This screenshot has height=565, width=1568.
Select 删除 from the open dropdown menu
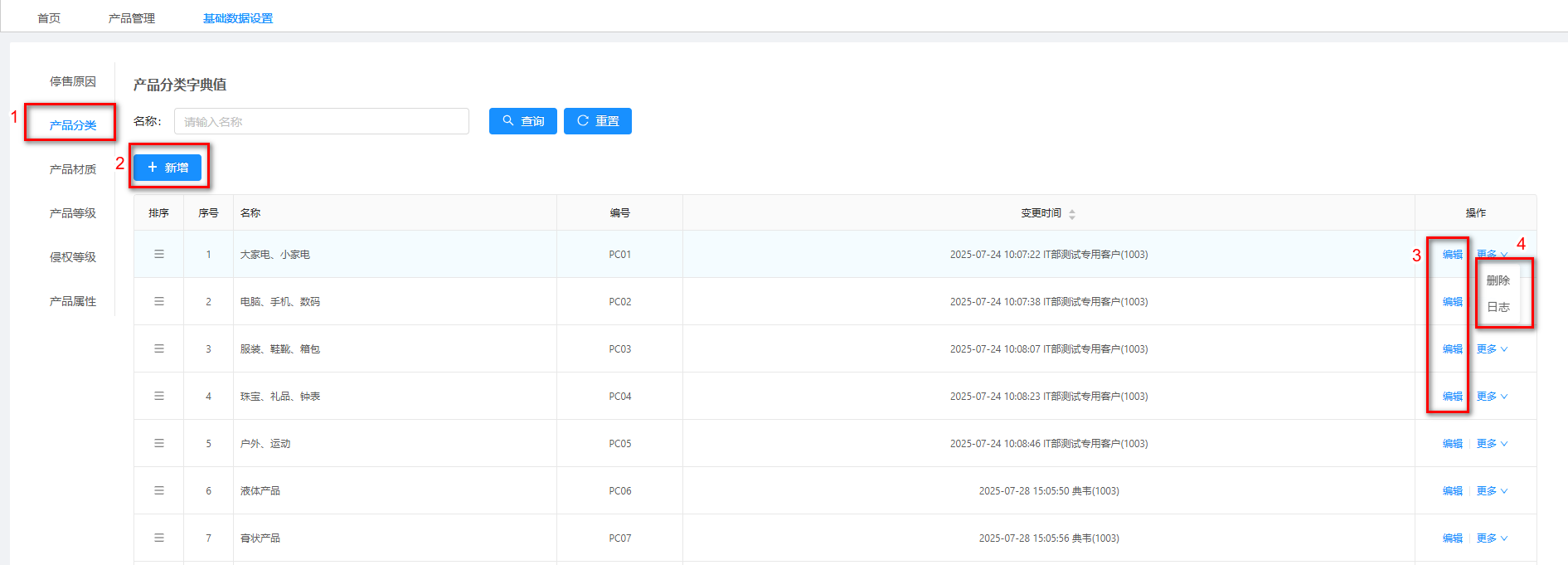(1498, 280)
